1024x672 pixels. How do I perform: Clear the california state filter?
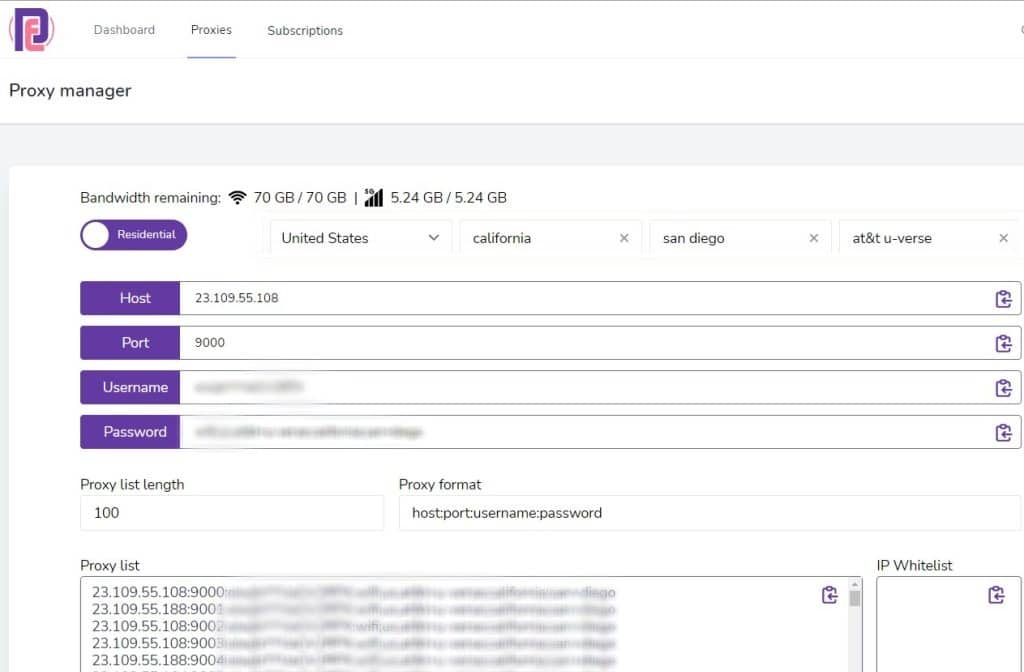(624, 238)
